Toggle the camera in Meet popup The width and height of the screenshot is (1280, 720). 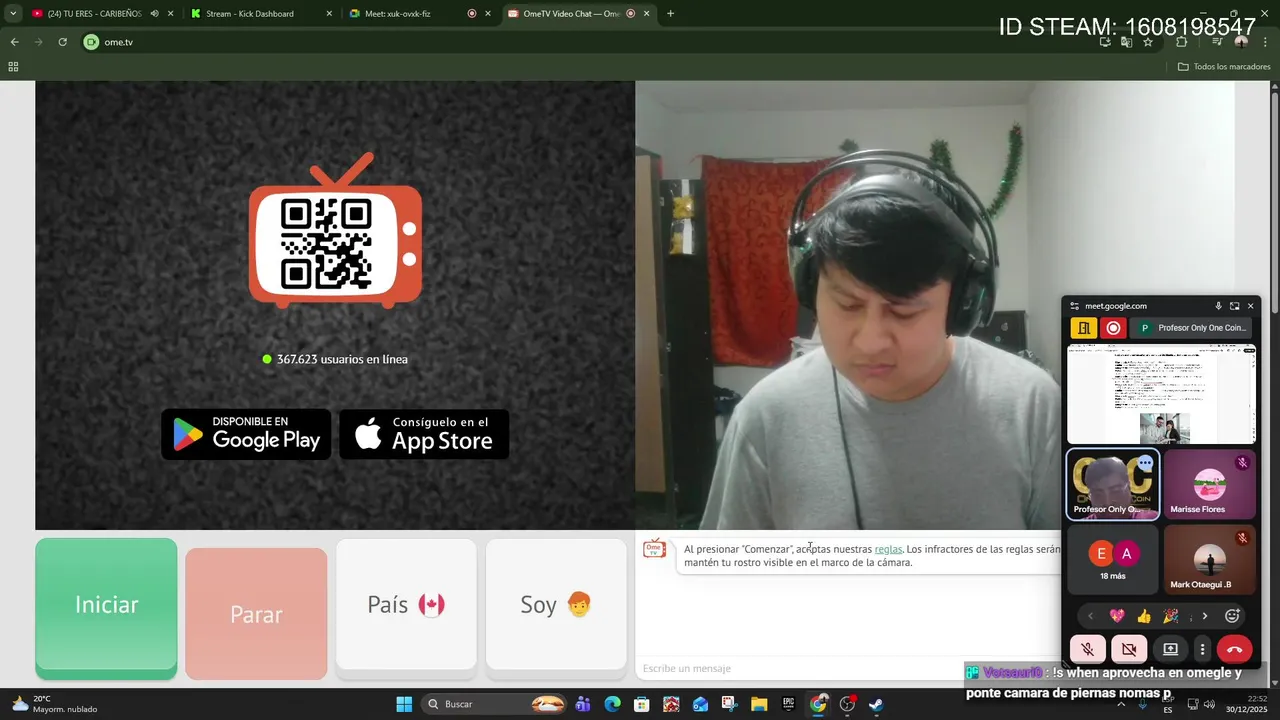click(x=1129, y=649)
